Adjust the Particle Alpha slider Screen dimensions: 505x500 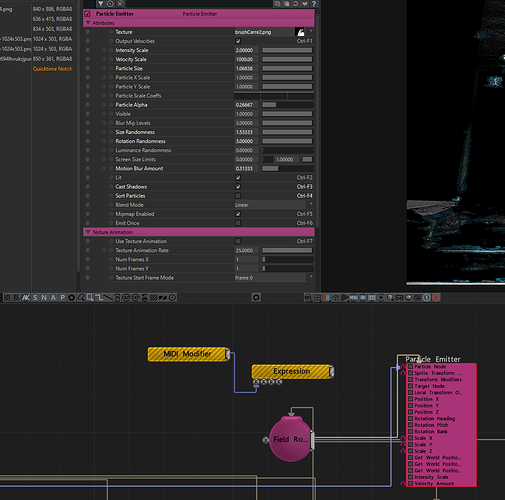(x=287, y=105)
